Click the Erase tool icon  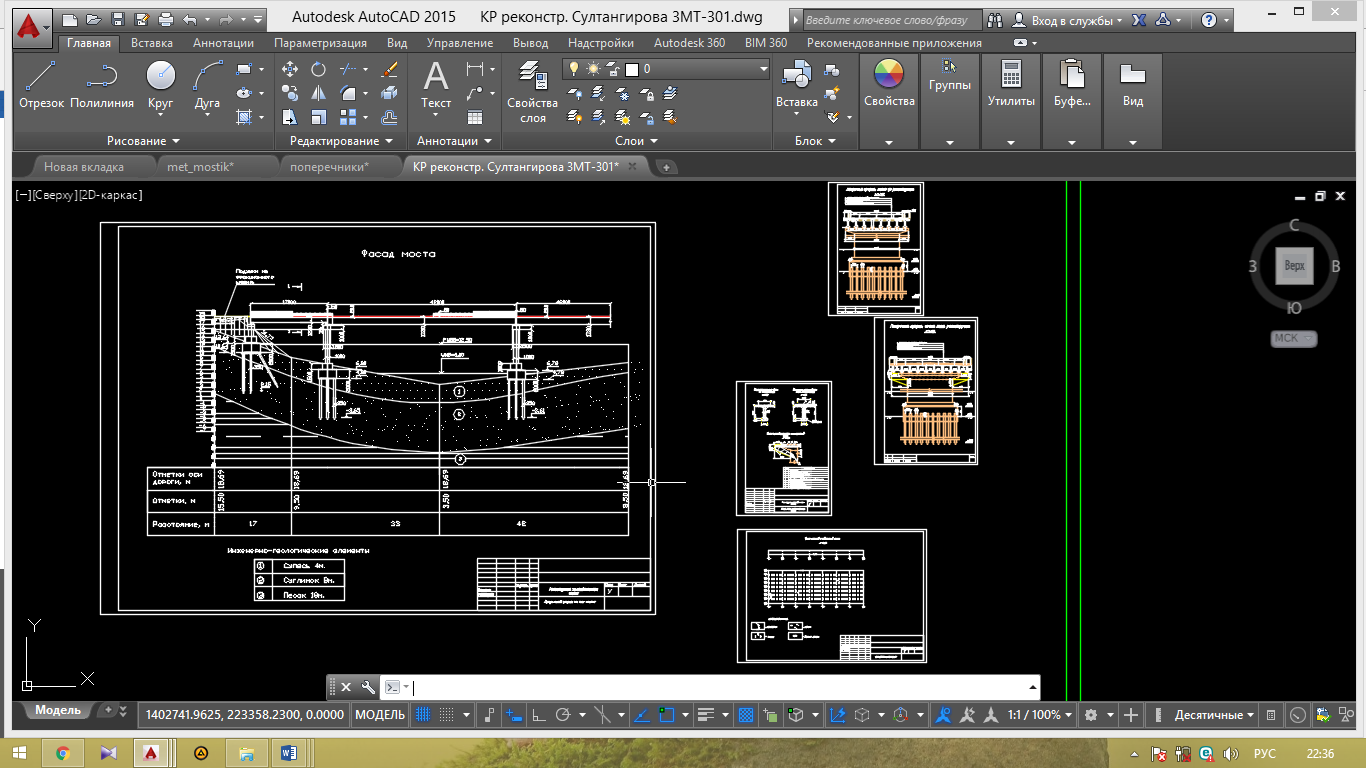coord(390,70)
